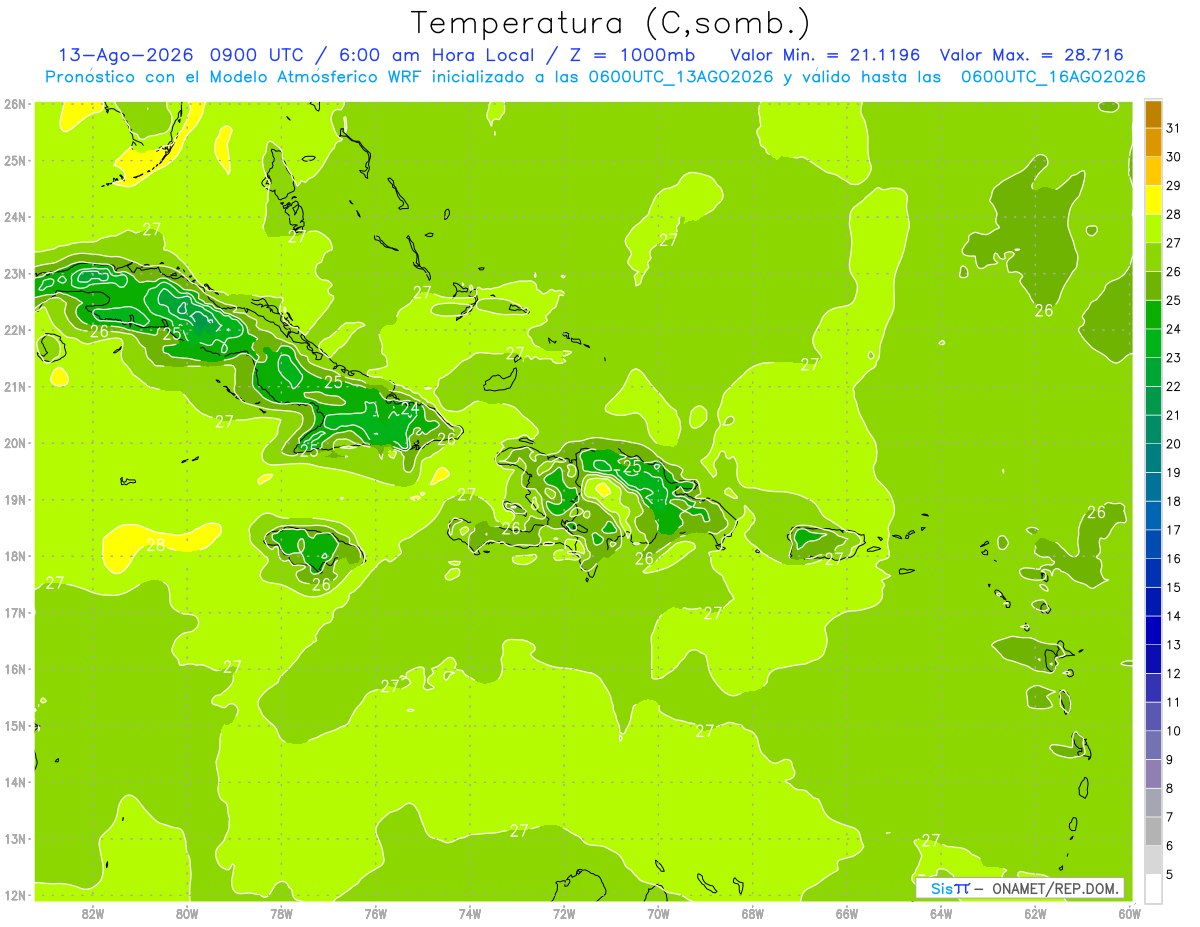Click the SisTT ONAMET/REP.DOM. logo box

click(1019, 888)
